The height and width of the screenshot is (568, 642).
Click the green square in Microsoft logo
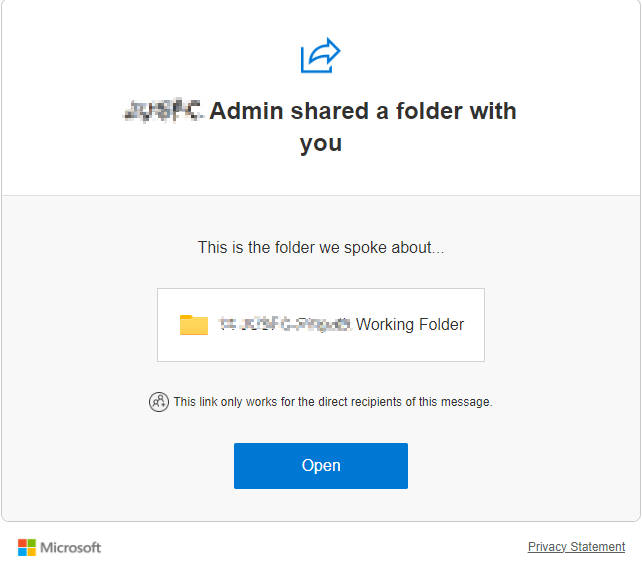(x=32, y=543)
